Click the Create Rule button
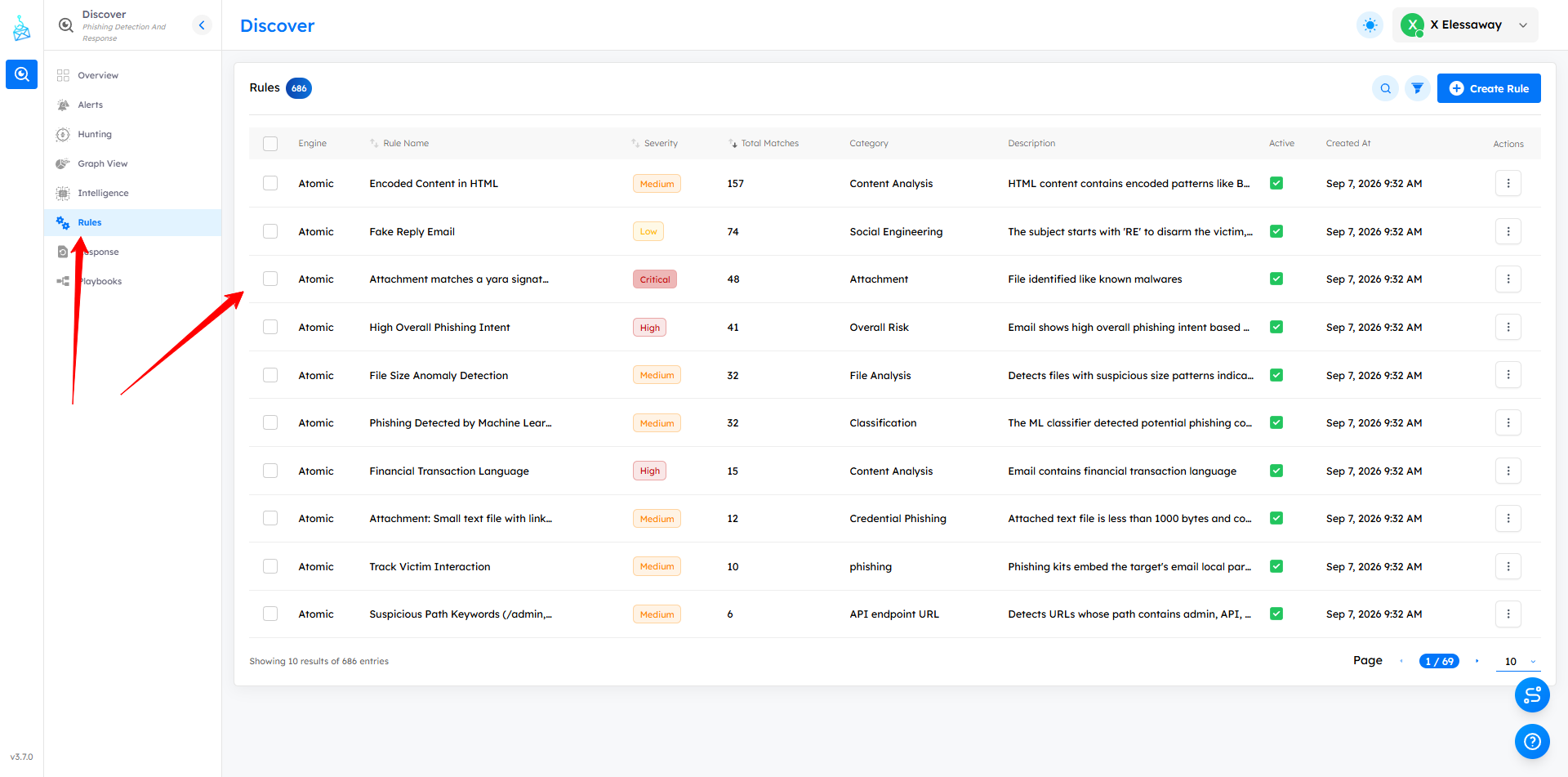This screenshot has width=1568, height=777. click(1489, 88)
